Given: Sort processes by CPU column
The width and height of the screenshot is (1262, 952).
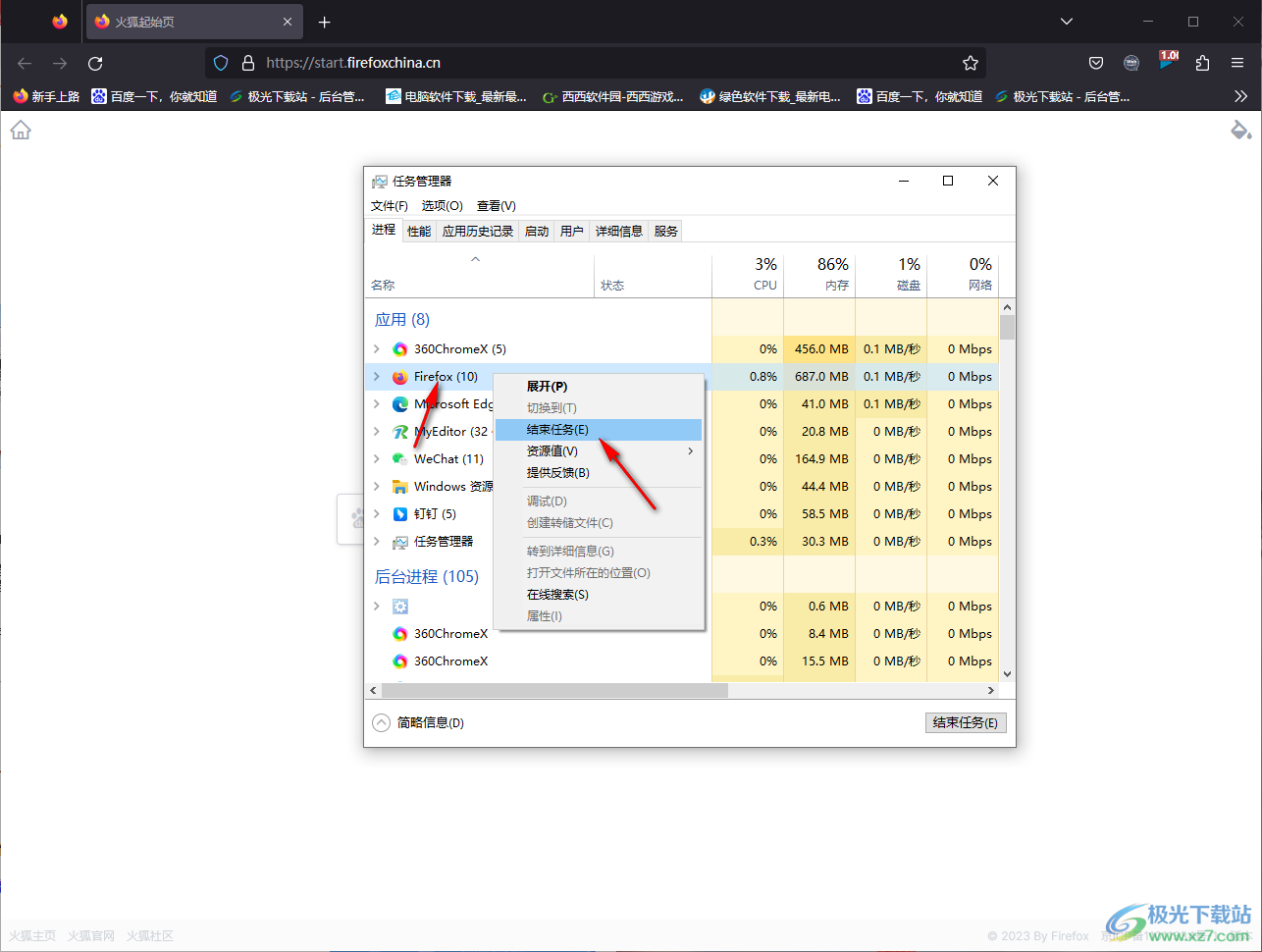Looking at the screenshot, I should click(748, 275).
